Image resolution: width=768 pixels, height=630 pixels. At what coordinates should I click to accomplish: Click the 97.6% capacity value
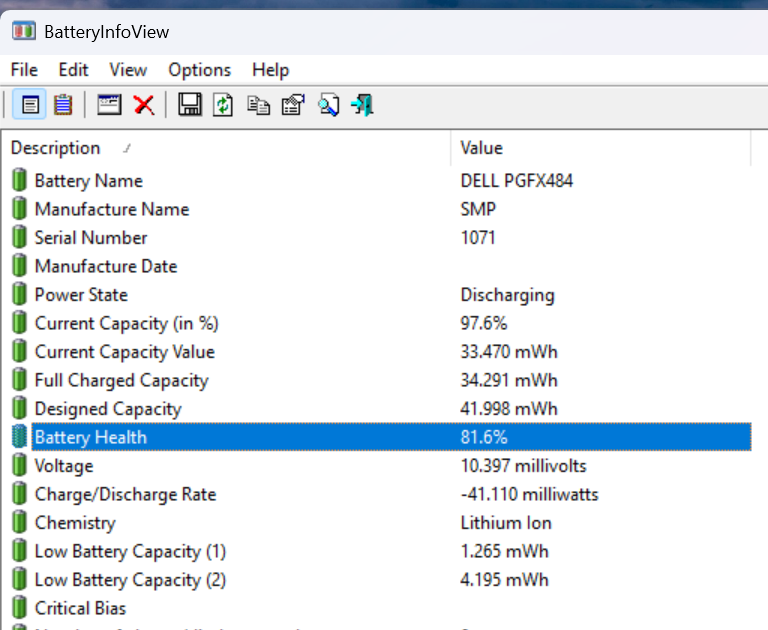[483, 323]
